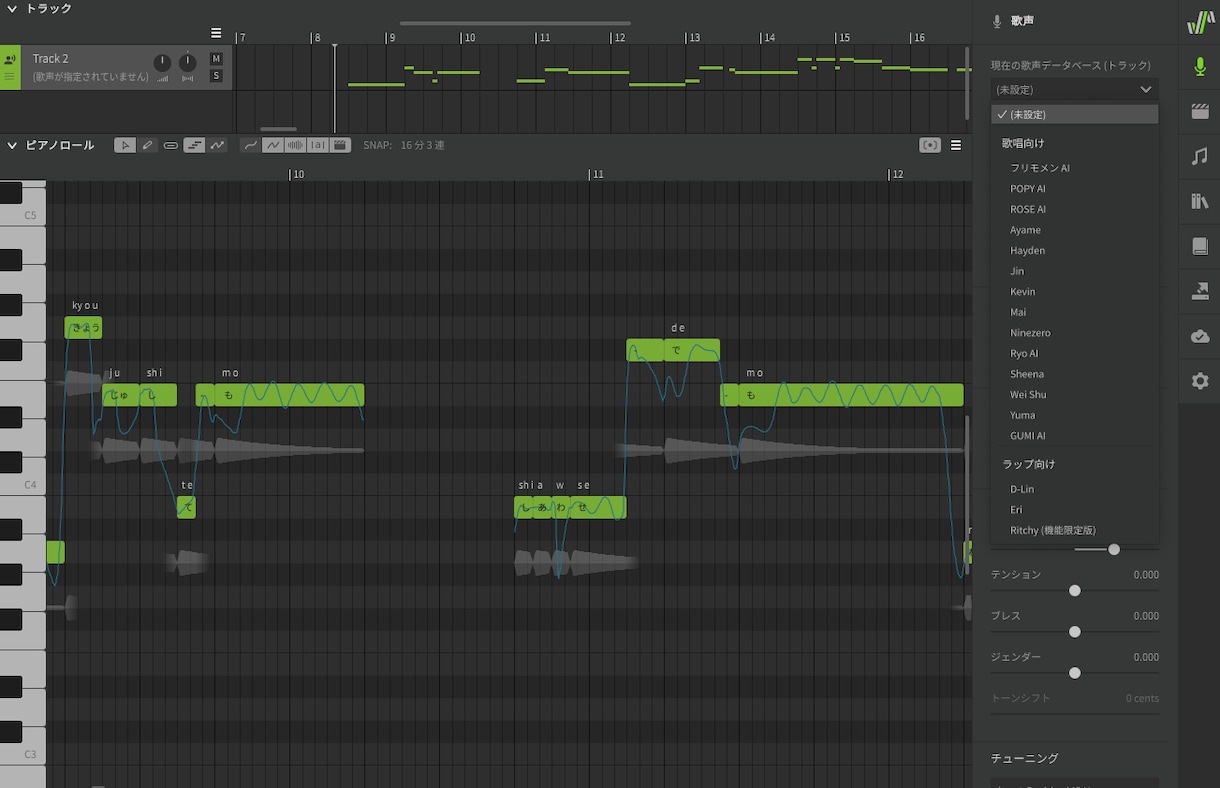
Task: Choose Yuma voice
Action: pyautogui.click(x=1023, y=415)
